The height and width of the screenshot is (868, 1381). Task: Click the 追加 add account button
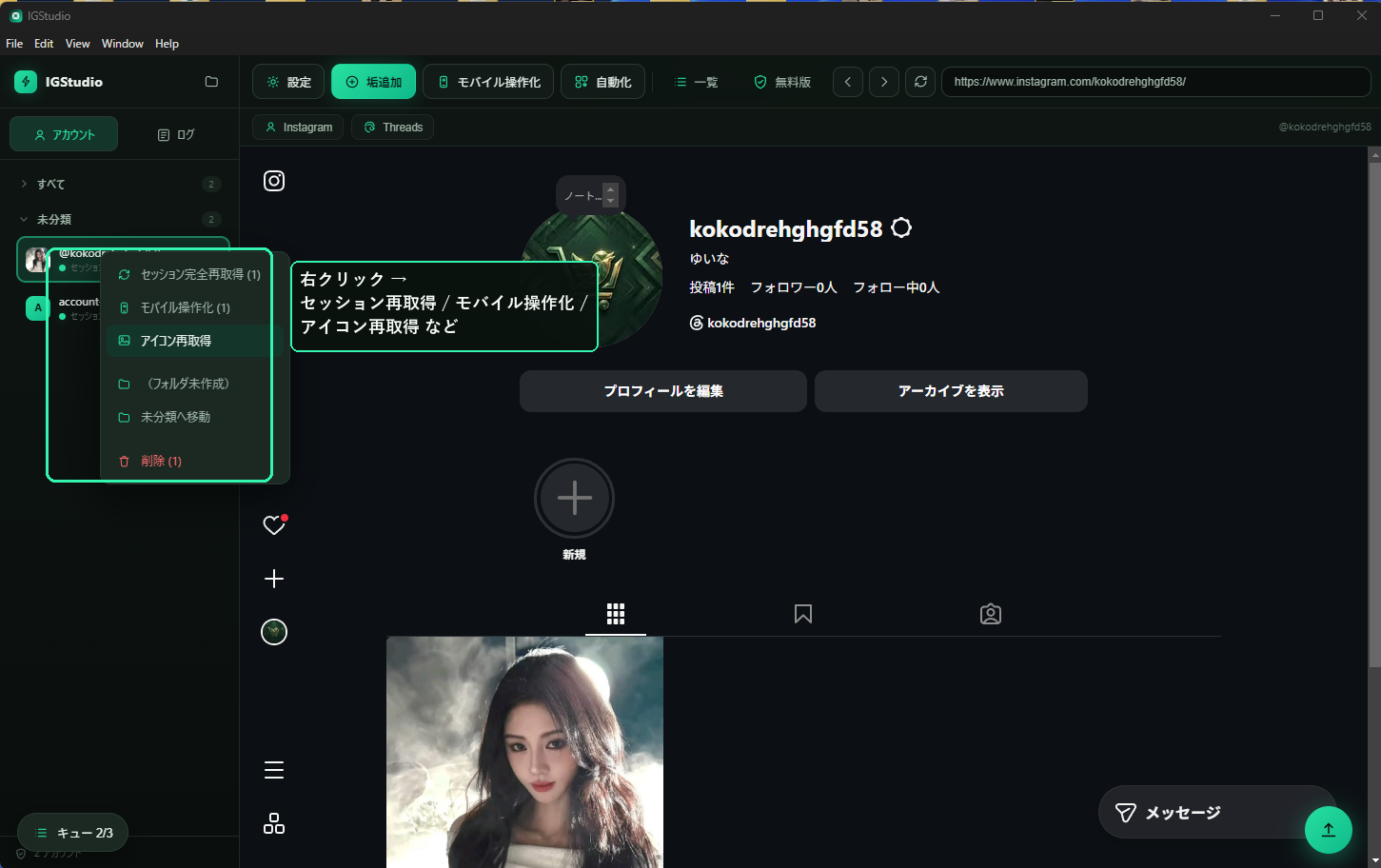373,82
